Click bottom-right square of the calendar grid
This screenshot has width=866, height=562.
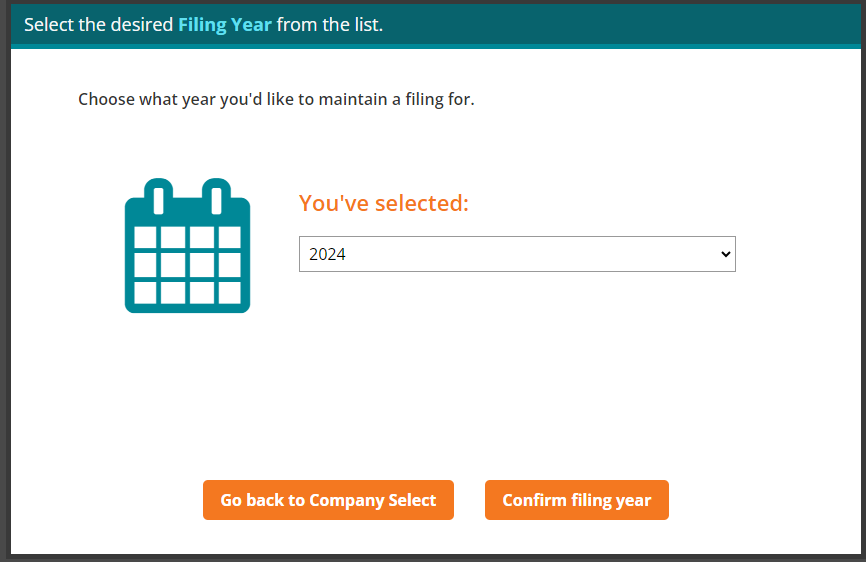229,292
